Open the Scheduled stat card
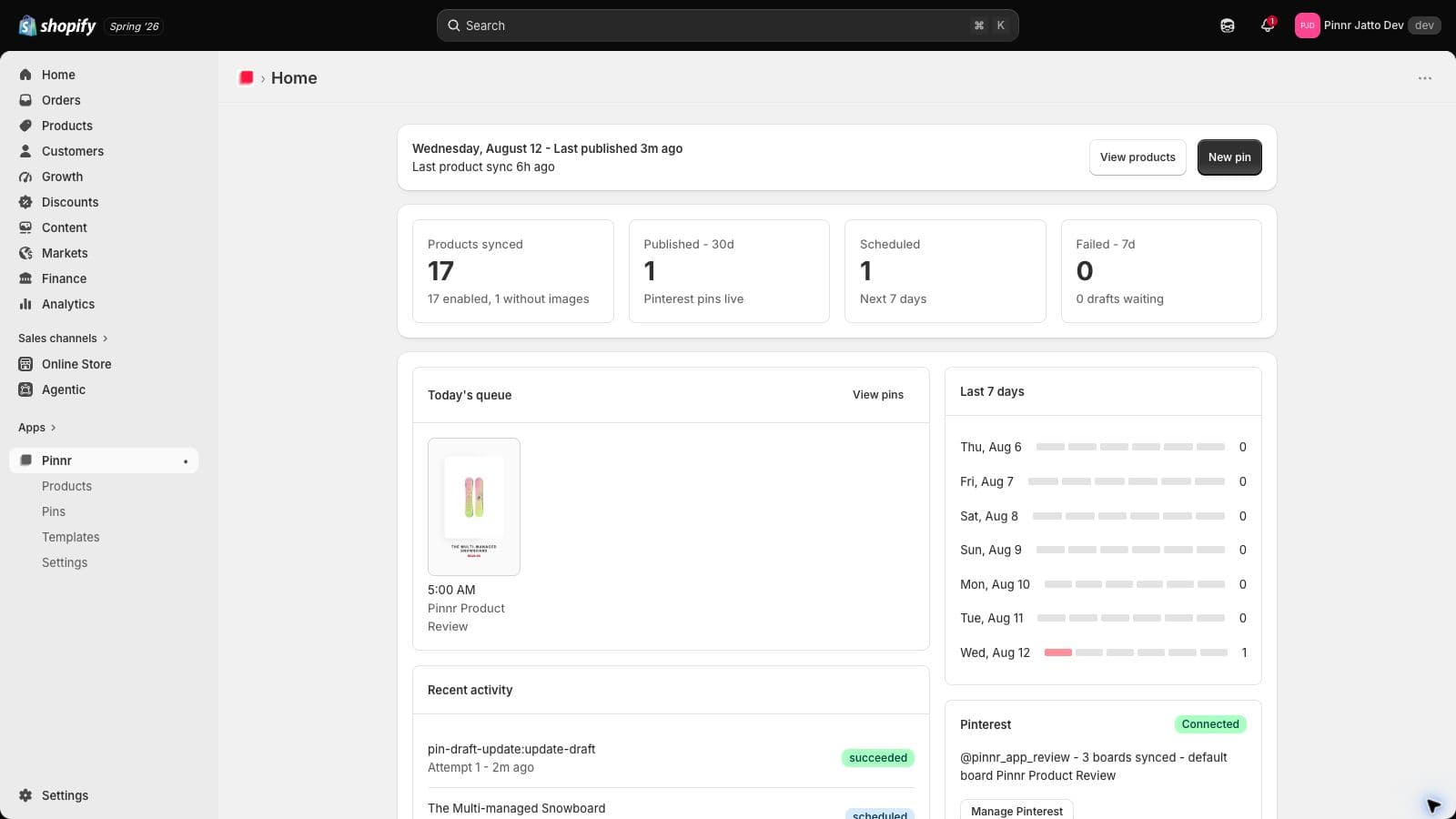This screenshot has width=1456, height=819. (945, 271)
